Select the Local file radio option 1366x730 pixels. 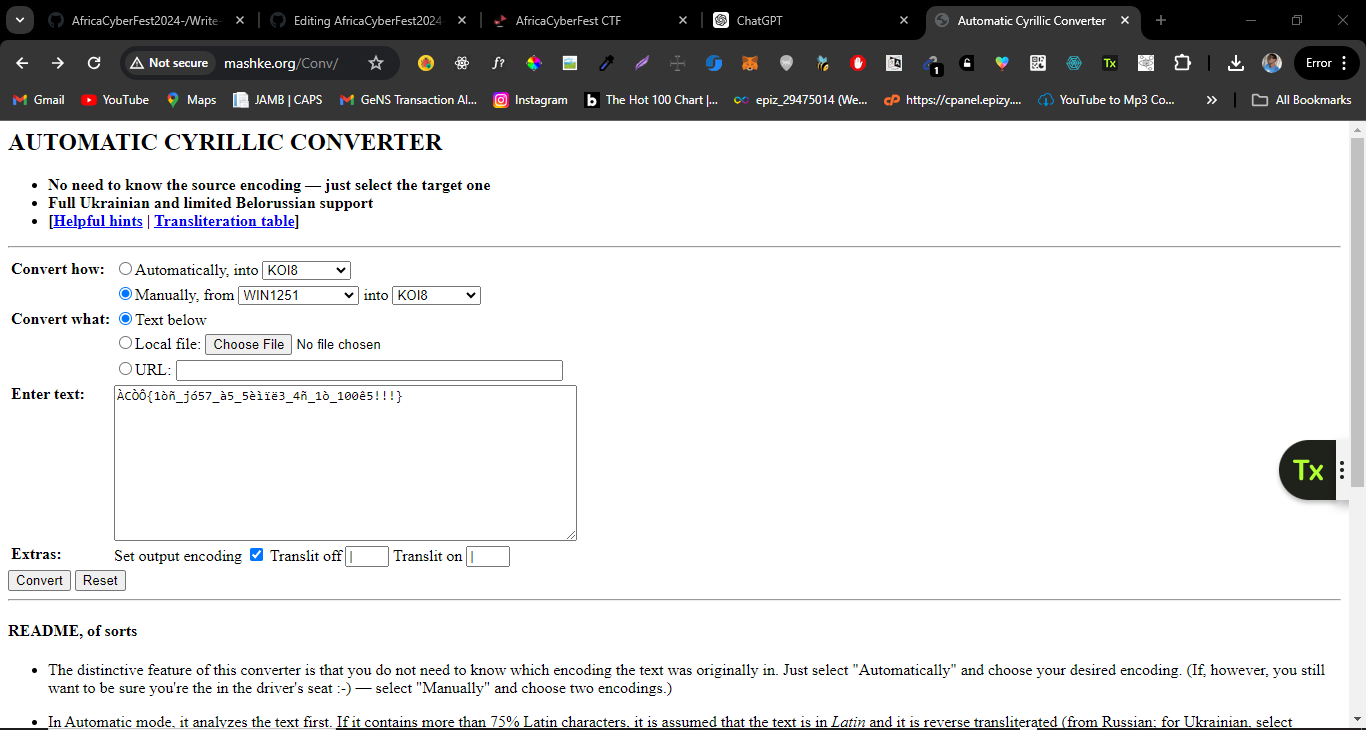pos(125,343)
